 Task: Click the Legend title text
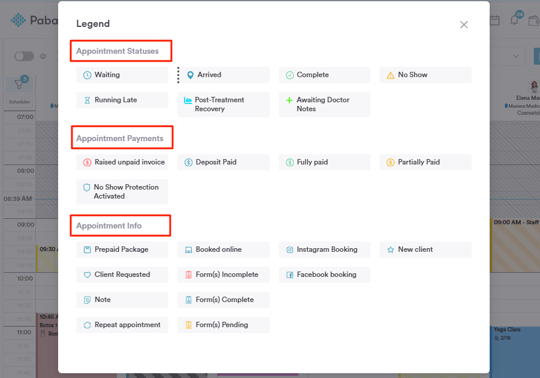coord(93,24)
